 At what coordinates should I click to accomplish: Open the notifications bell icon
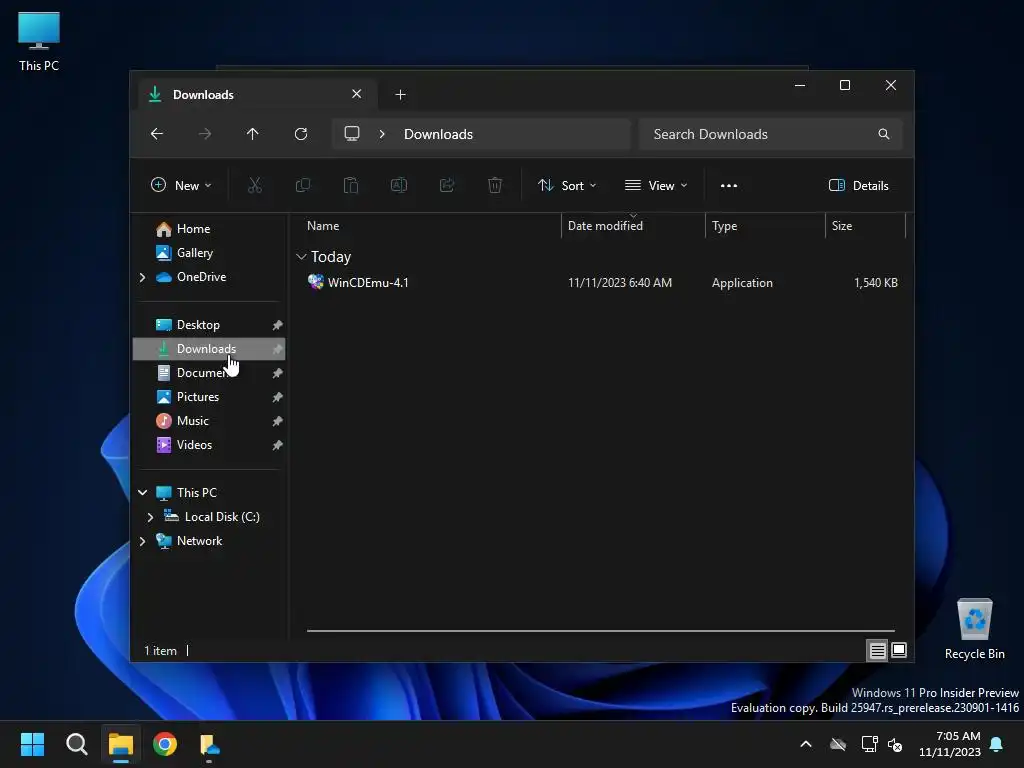[x=997, y=744]
